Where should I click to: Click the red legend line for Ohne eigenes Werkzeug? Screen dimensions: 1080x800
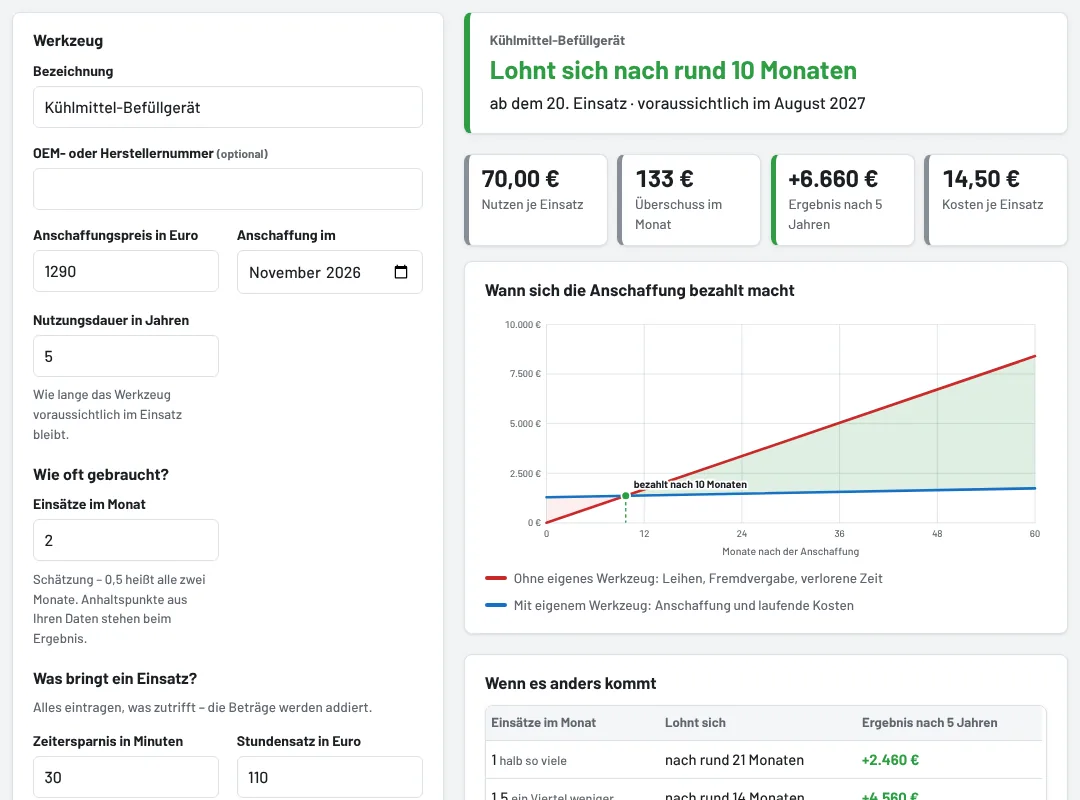tap(496, 578)
